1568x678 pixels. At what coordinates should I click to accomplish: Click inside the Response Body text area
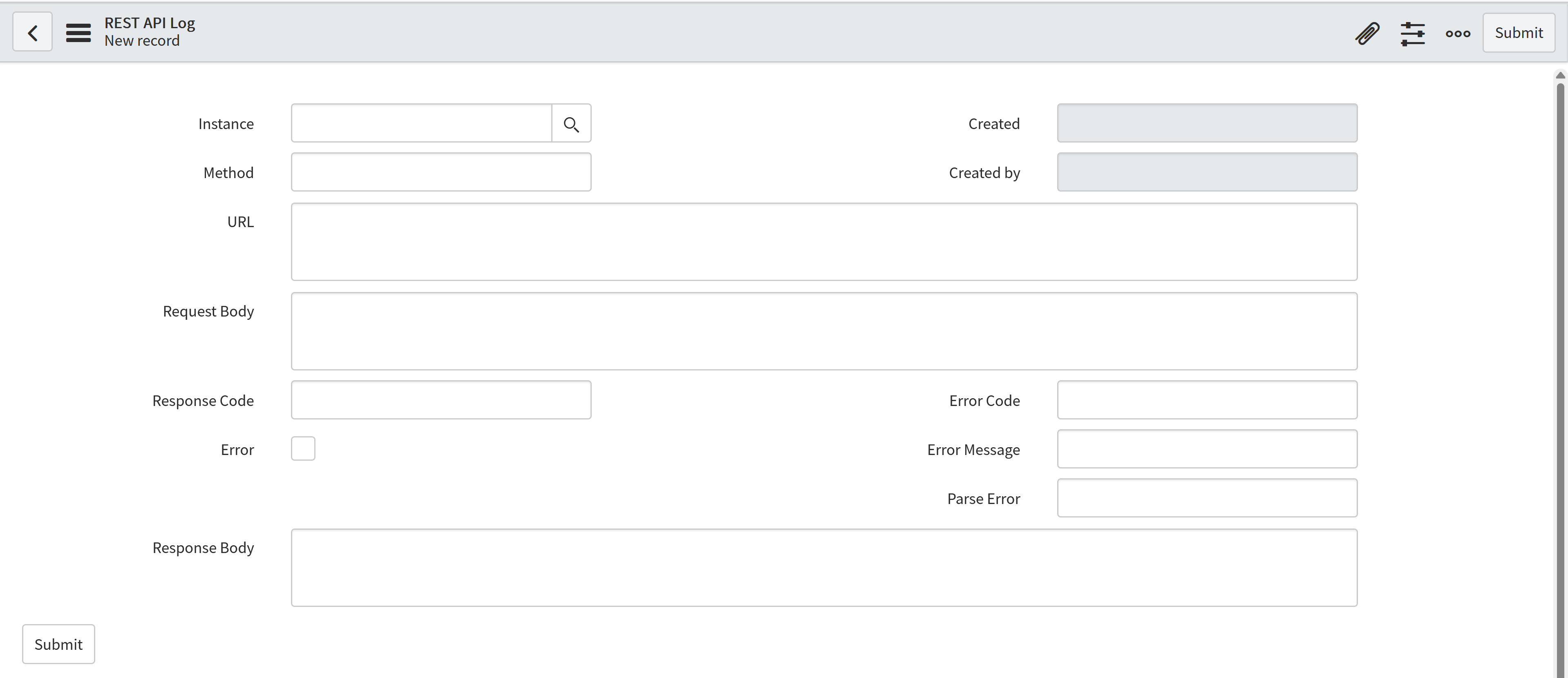pyautogui.click(x=823, y=568)
